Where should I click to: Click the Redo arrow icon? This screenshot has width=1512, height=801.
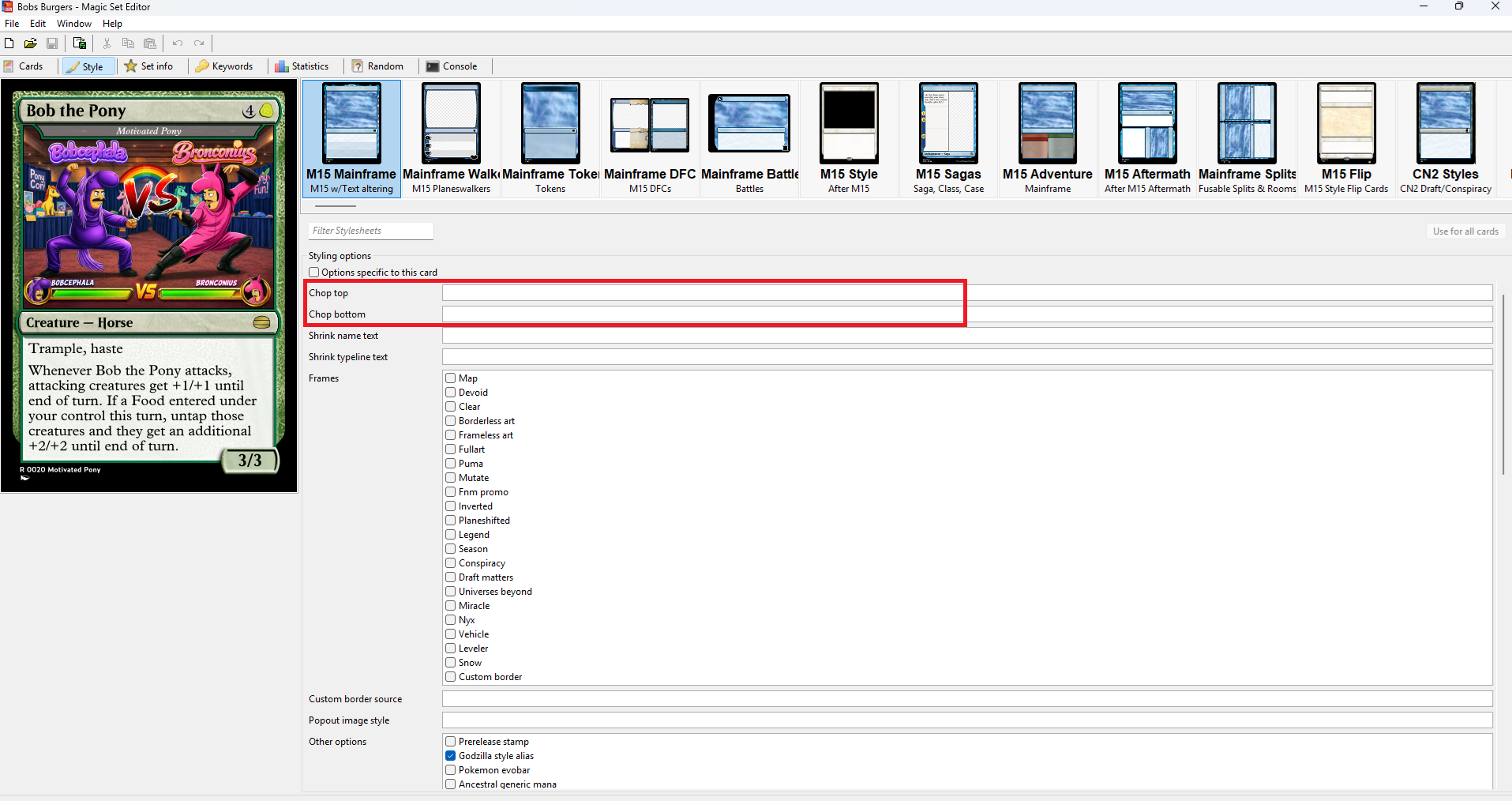point(199,43)
